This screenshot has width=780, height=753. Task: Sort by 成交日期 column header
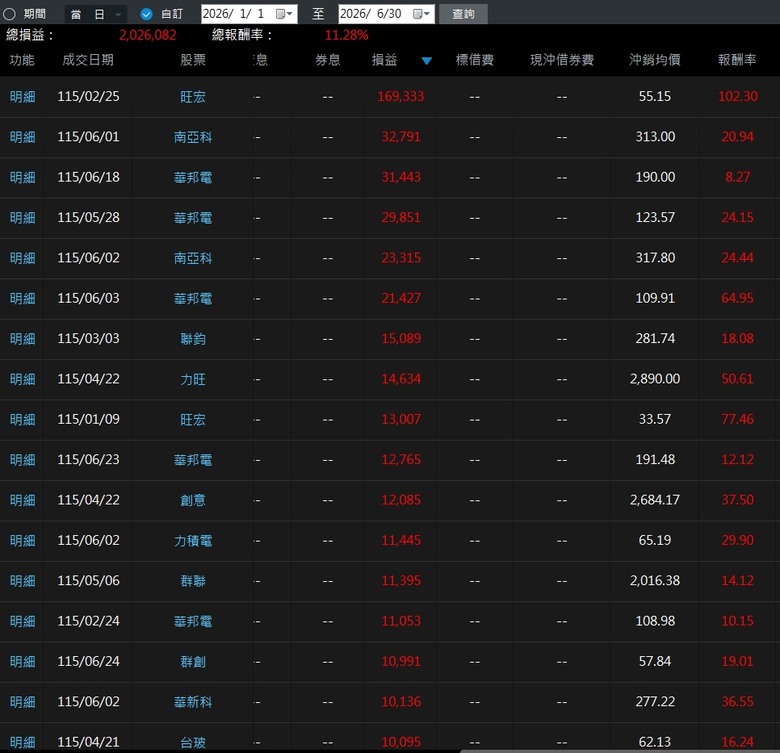coord(88,60)
